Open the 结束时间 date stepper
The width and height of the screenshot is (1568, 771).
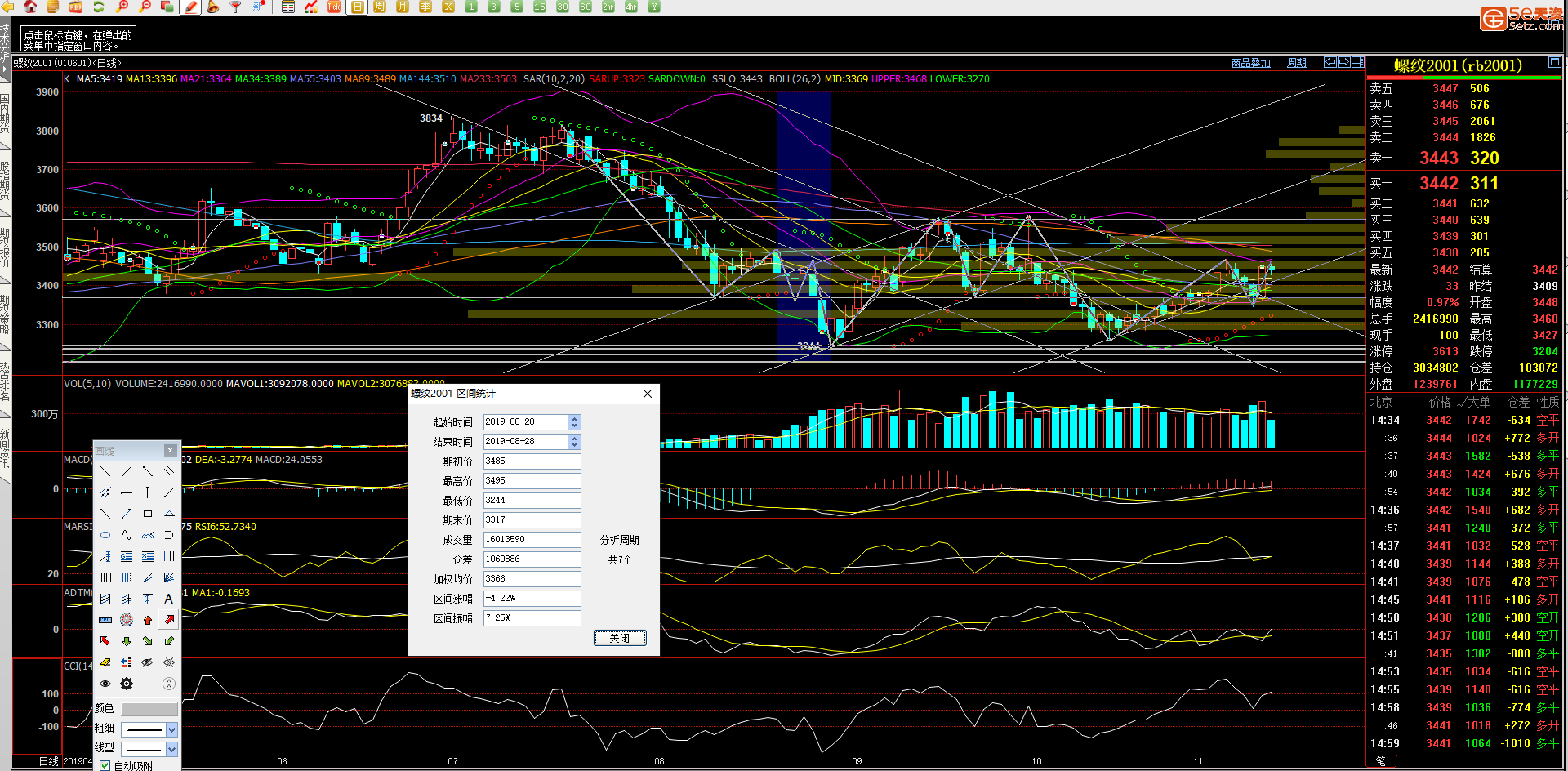575,441
